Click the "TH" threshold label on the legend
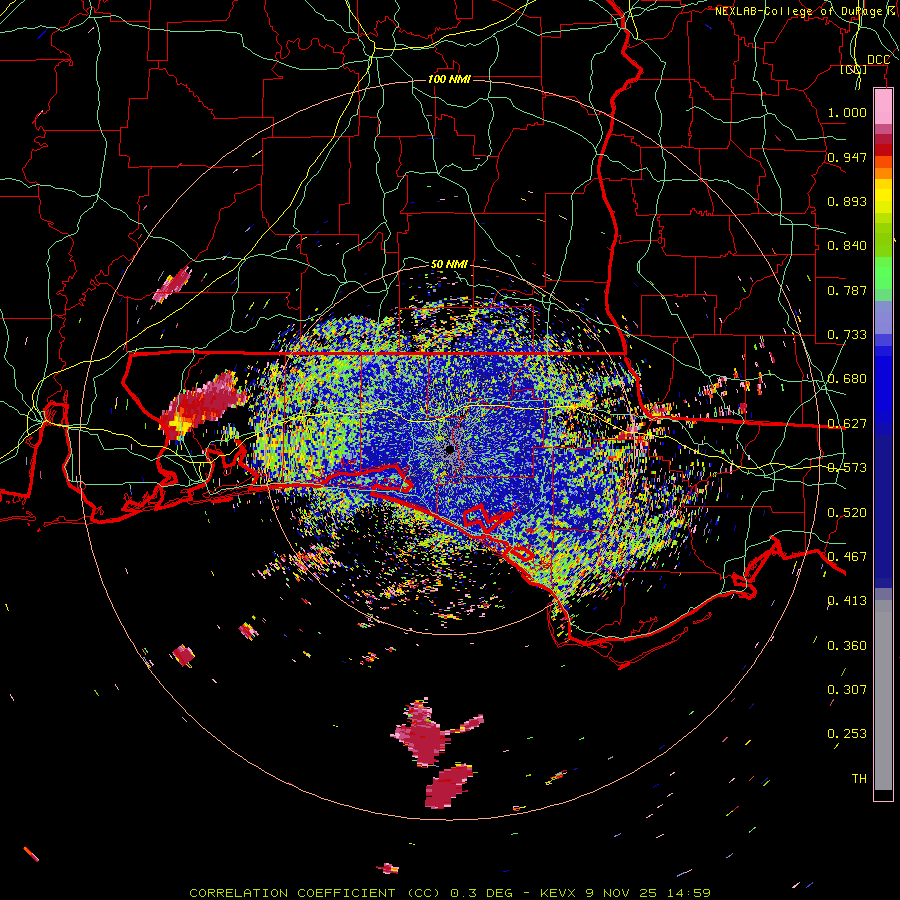This screenshot has height=900, width=900. (859, 779)
